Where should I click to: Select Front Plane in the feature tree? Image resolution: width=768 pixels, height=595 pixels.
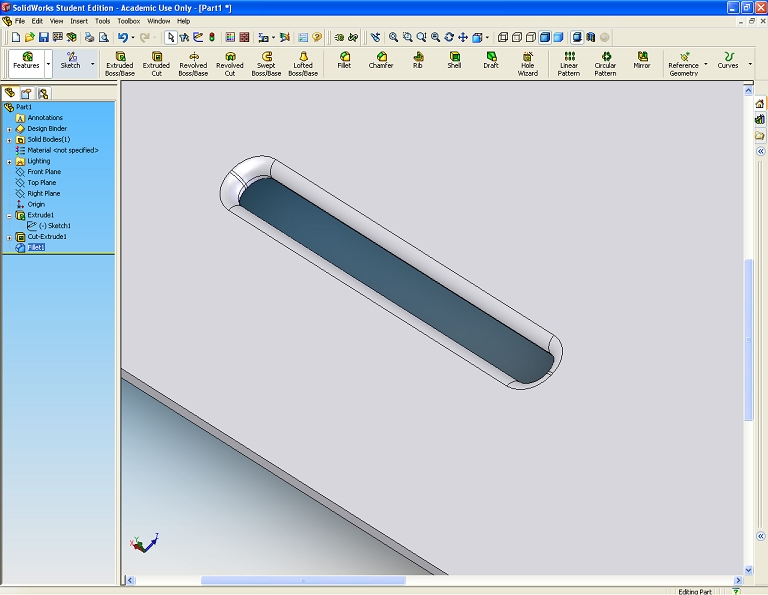(x=43, y=172)
